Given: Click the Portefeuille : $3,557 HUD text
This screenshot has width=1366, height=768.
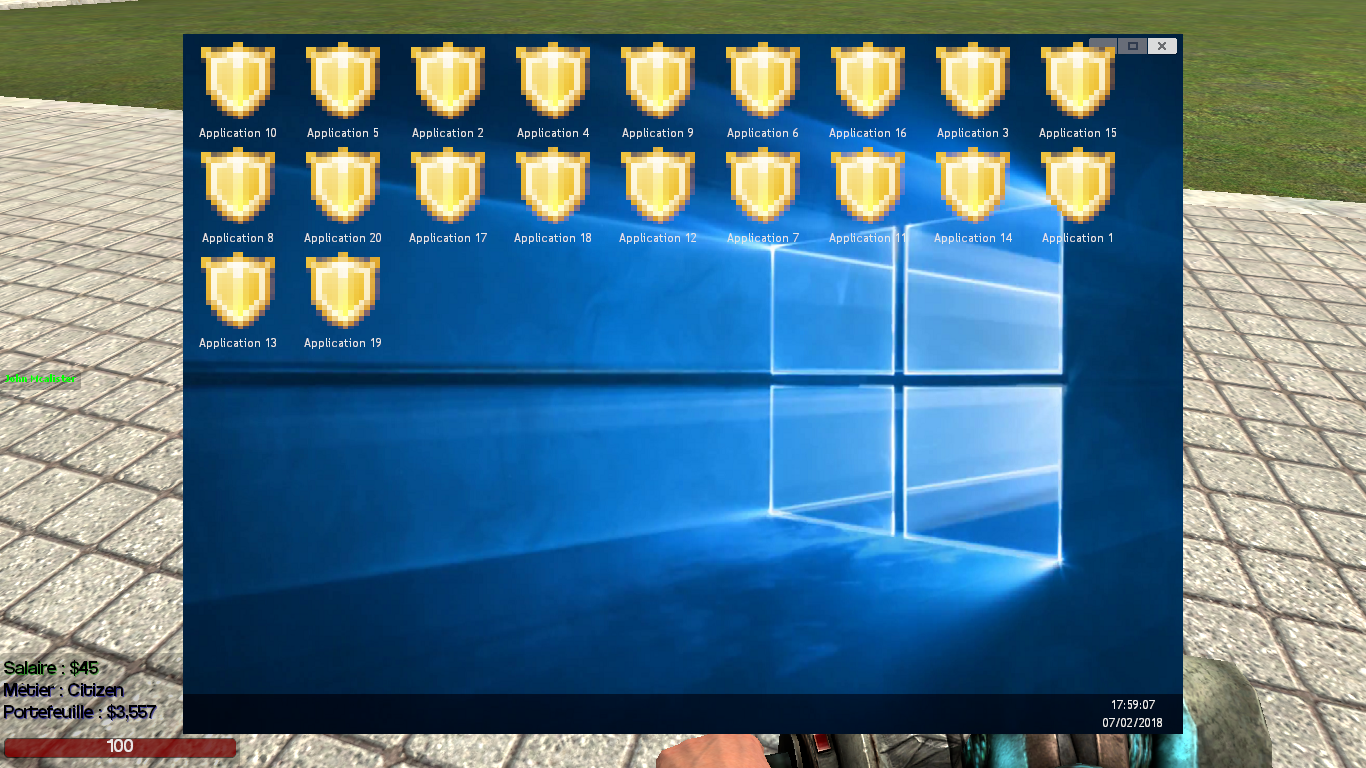Looking at the screenshot, I should (80, 712).
